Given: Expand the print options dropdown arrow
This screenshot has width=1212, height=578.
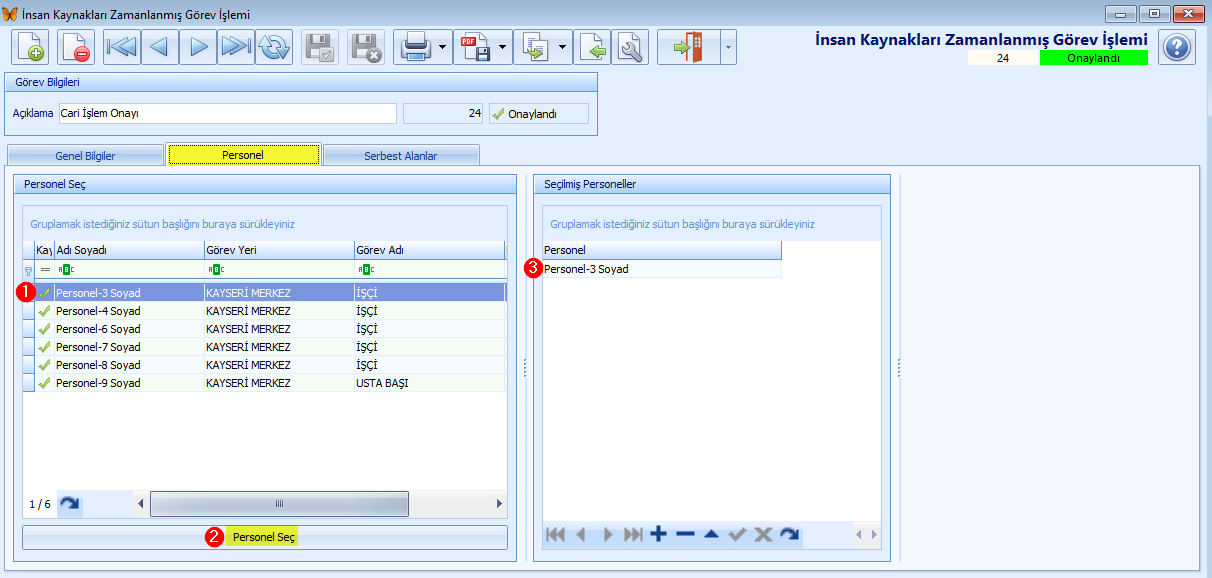Looking at the screenshot, I should pyautogui.click(x=442, y=47).
